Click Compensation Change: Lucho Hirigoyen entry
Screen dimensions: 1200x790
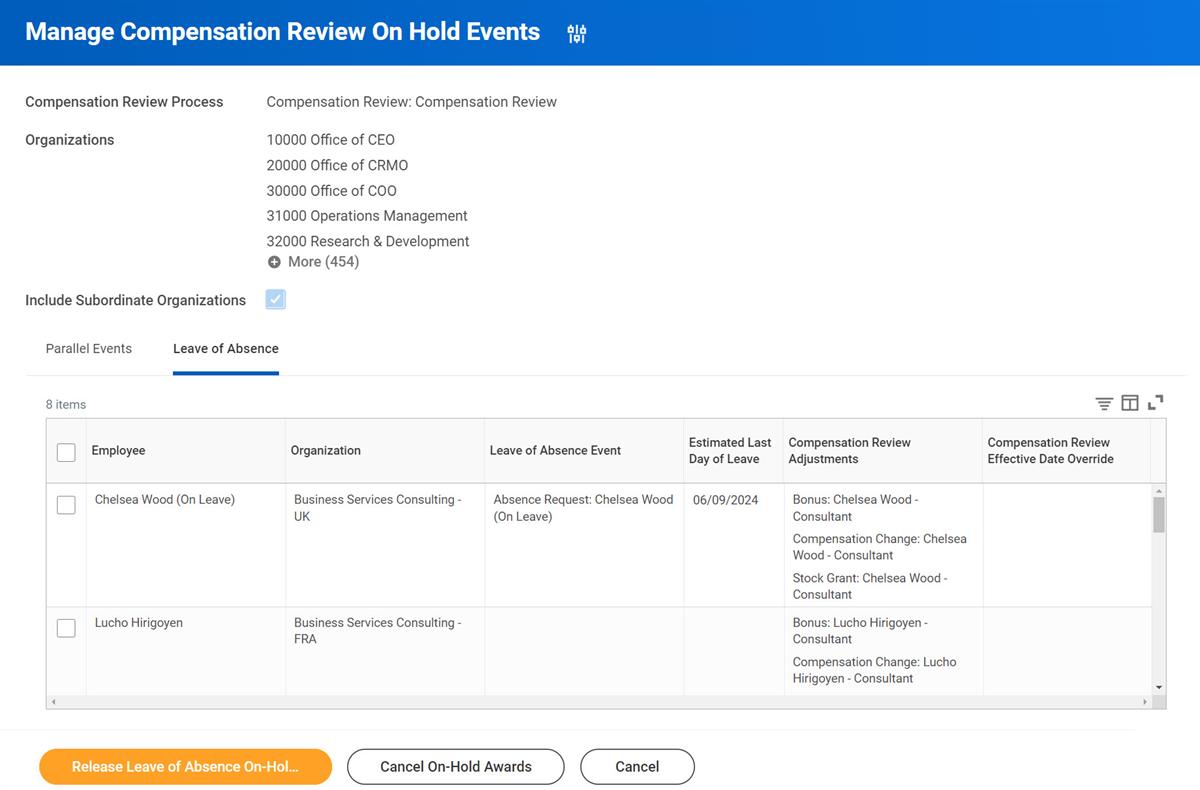pyautogui.click(x=875, y=670)
